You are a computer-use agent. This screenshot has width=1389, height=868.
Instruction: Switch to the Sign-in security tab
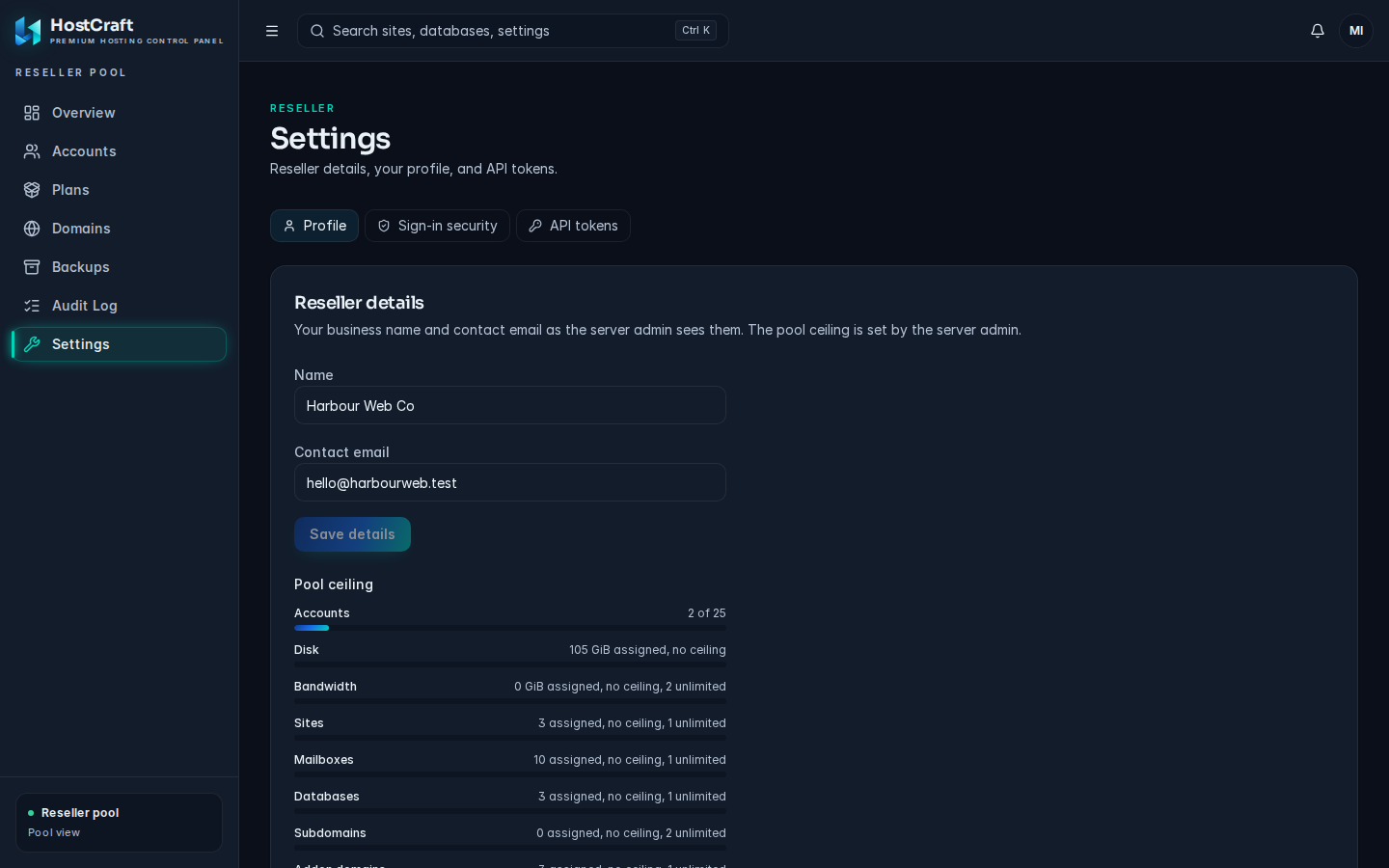[437, 226]
